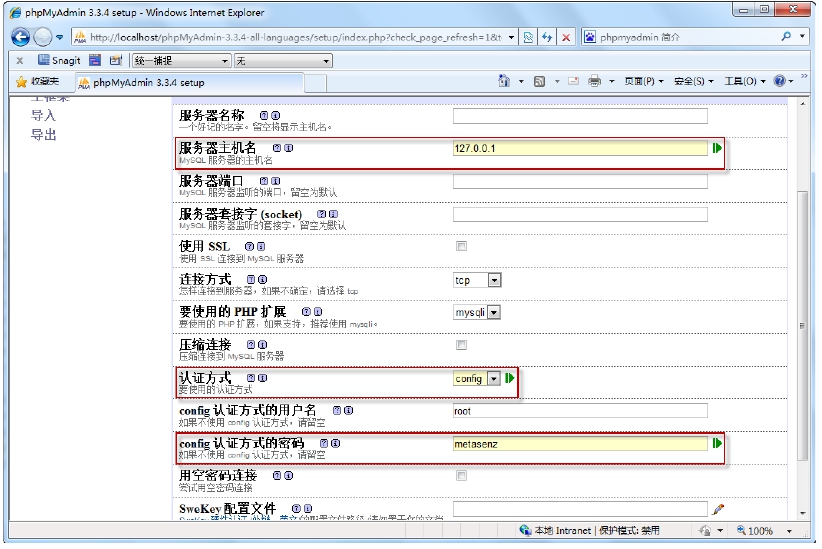Close the Snagit toolbar with X

point(19,61)
